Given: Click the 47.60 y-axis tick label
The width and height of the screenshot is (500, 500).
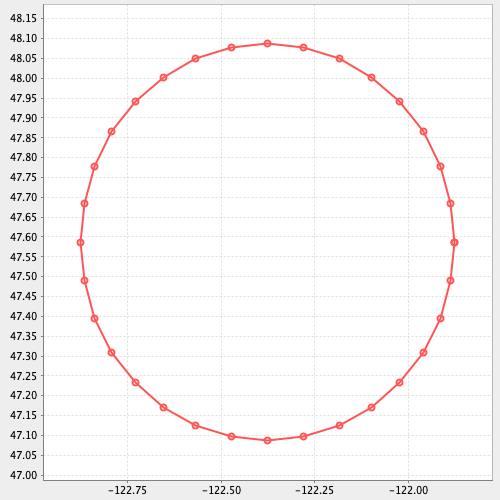Looking at the screenshot, I should click(23, 237).
